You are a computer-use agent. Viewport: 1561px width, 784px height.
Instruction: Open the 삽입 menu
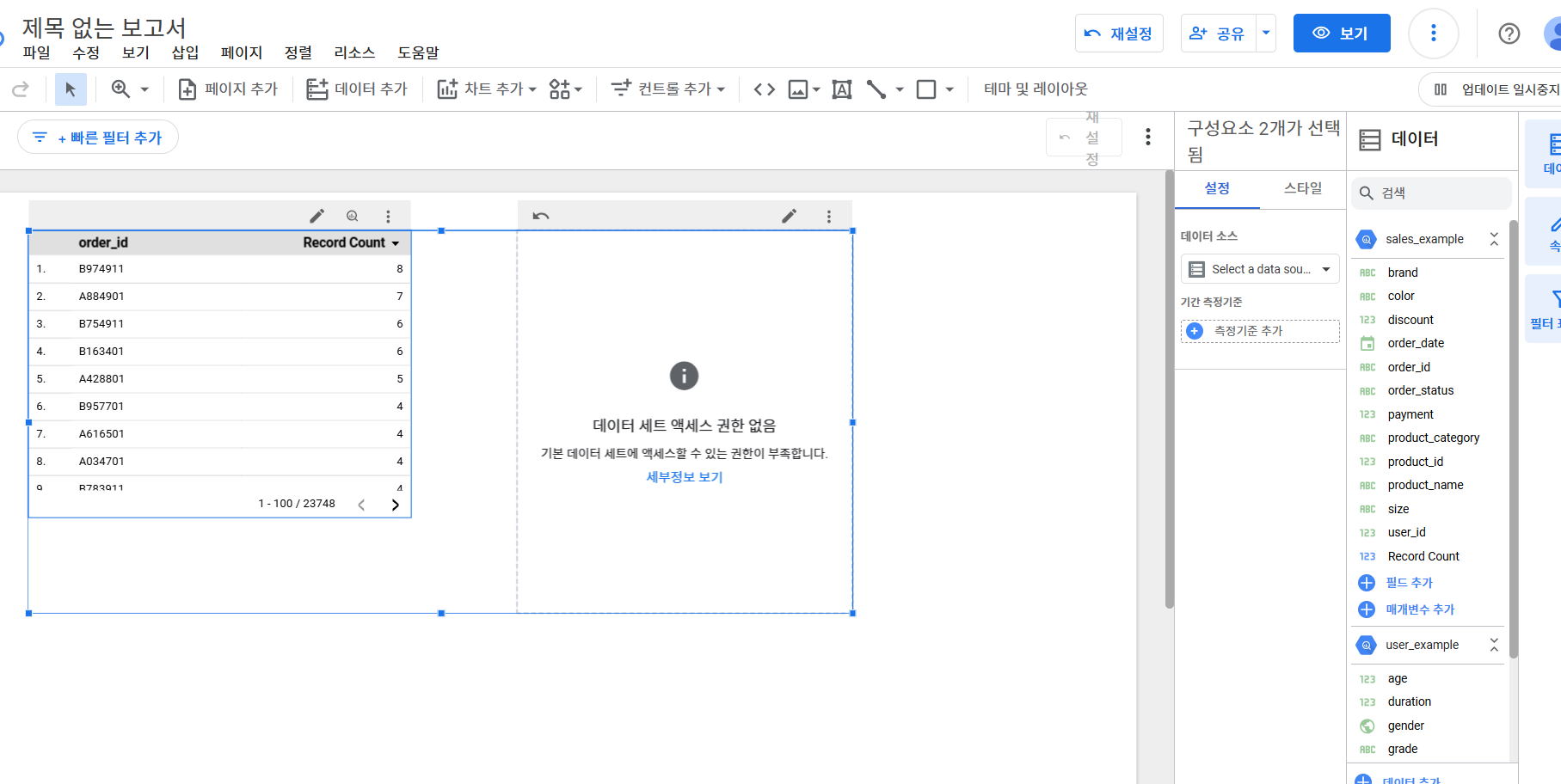(x=185, y=52)
